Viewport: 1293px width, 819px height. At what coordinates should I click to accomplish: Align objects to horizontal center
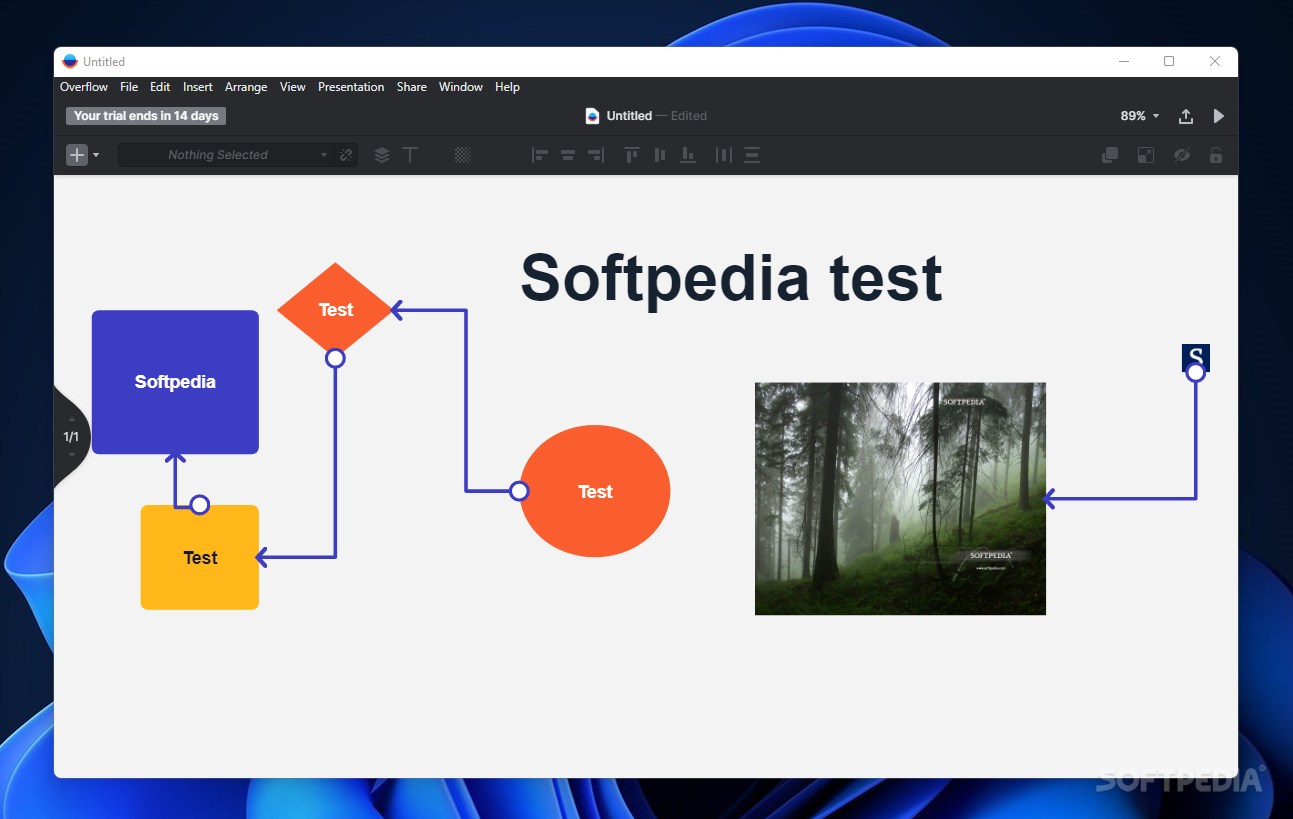pos(568,155)
